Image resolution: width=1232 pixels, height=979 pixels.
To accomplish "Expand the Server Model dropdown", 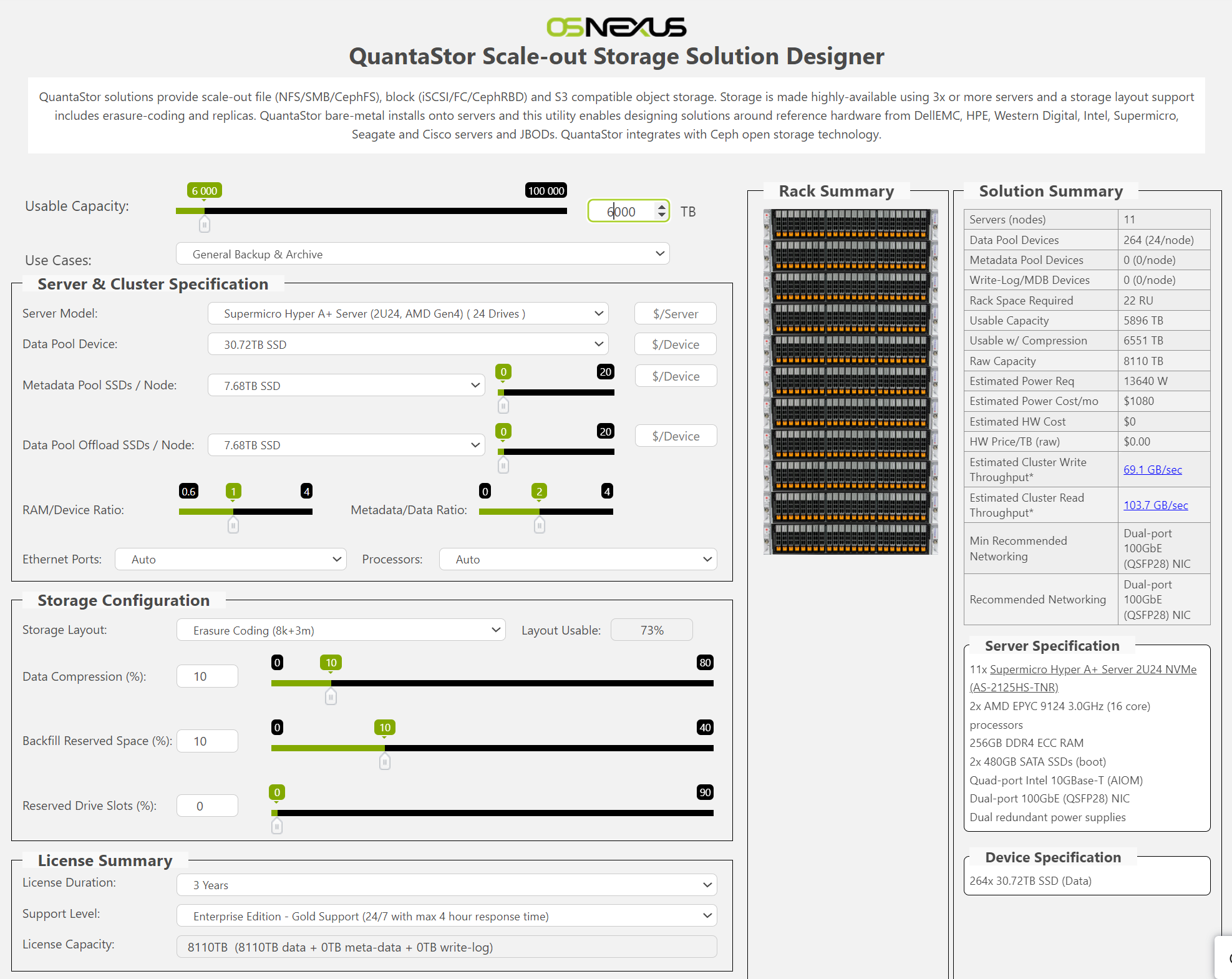I will click(x=407, y=314).
